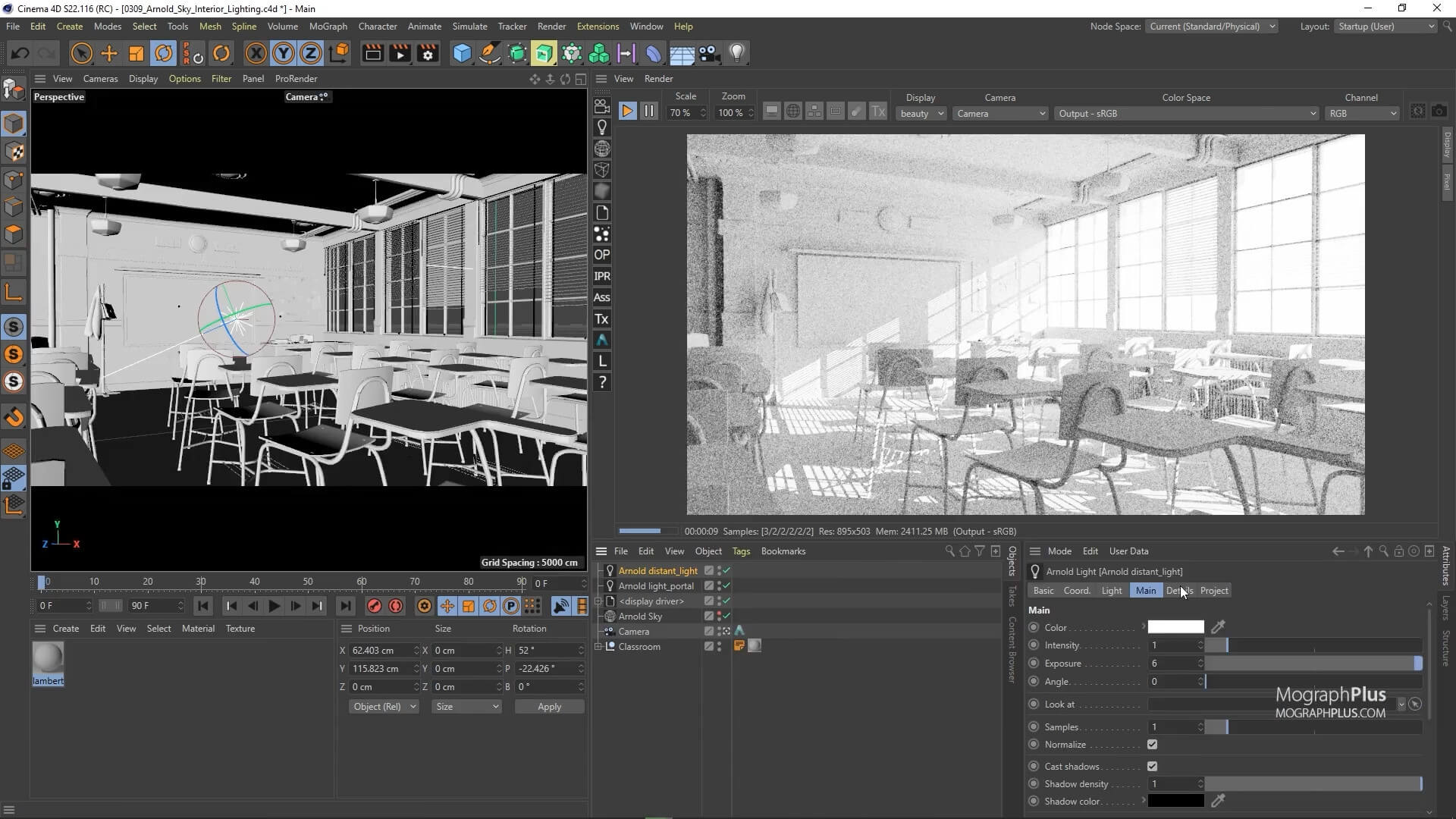Open the MoGraph menu
1456x819 pixels.
328,26
